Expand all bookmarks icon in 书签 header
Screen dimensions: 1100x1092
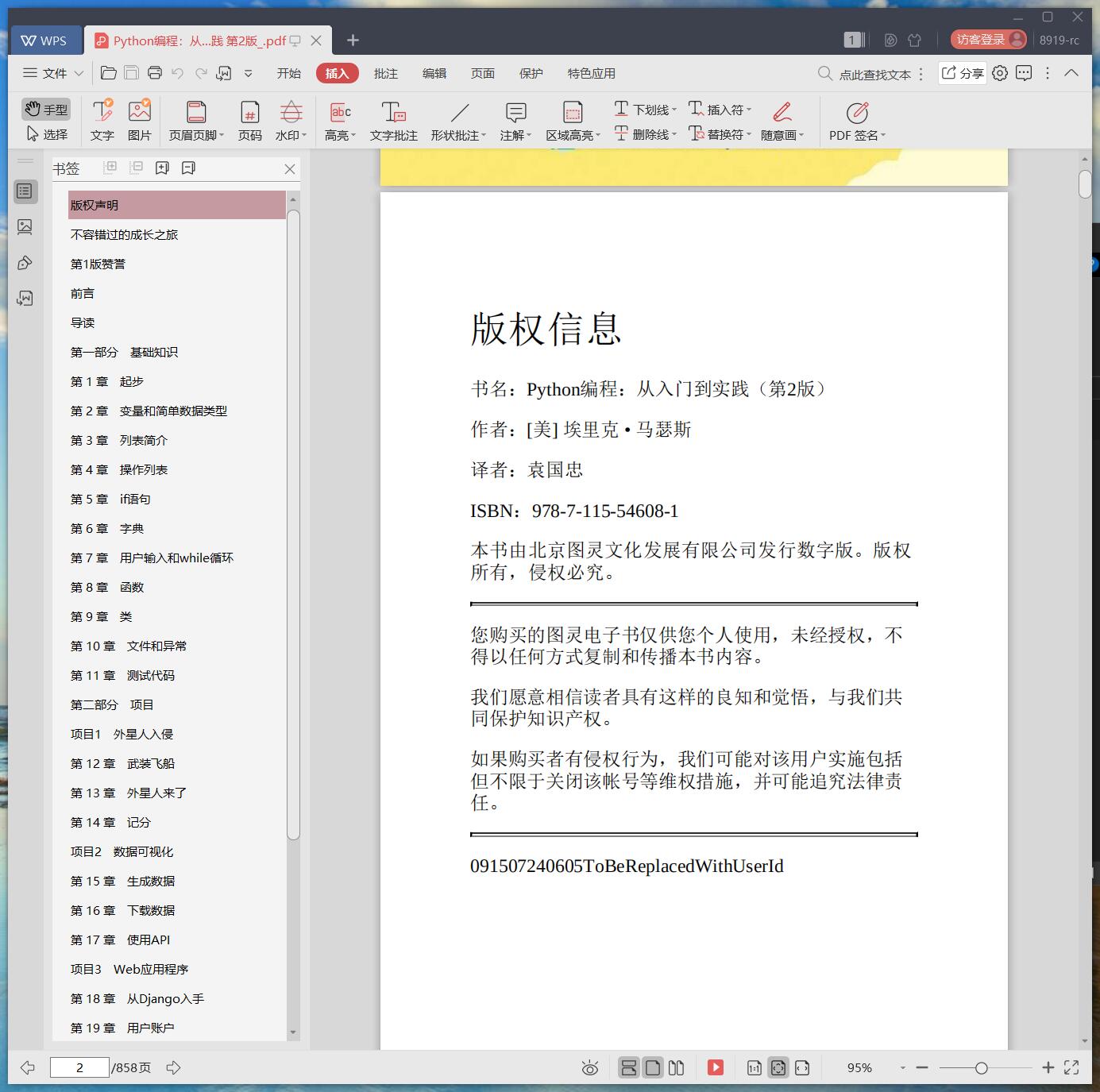click(x=110, y=168)
